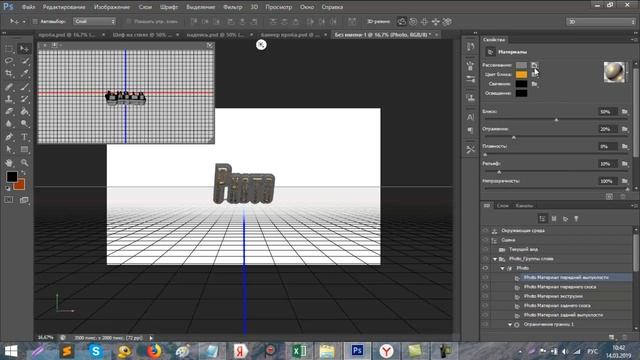Image resolution: width=640 pixels, height=360 pixels.
Task: Select the Hand tool
Action: tap(9, 162)
